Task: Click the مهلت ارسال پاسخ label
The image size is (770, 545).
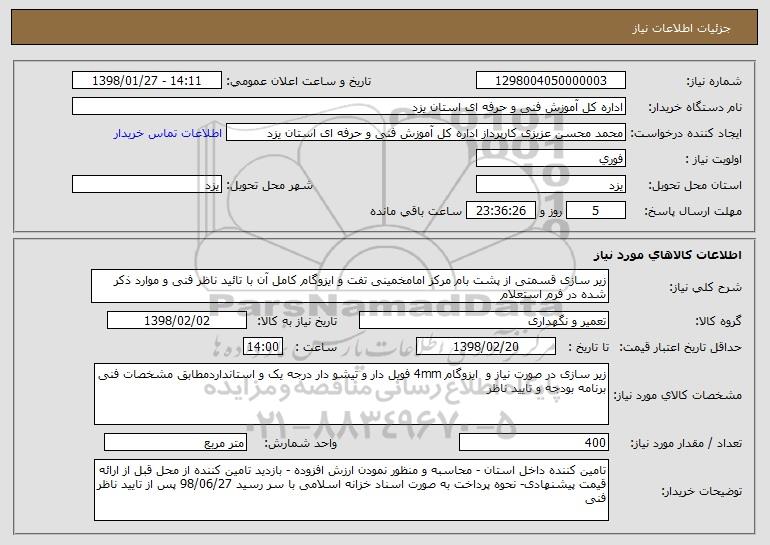Action: (693, 211)
